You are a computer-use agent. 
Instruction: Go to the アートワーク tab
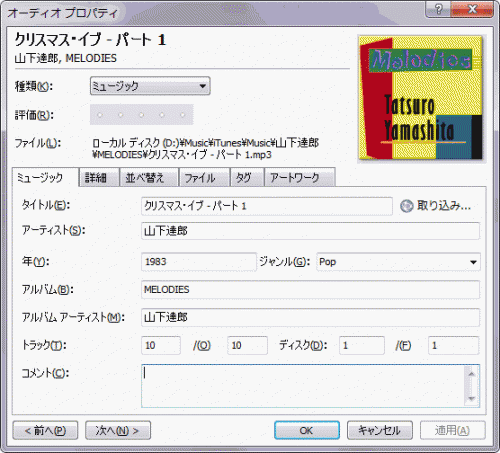299,178
